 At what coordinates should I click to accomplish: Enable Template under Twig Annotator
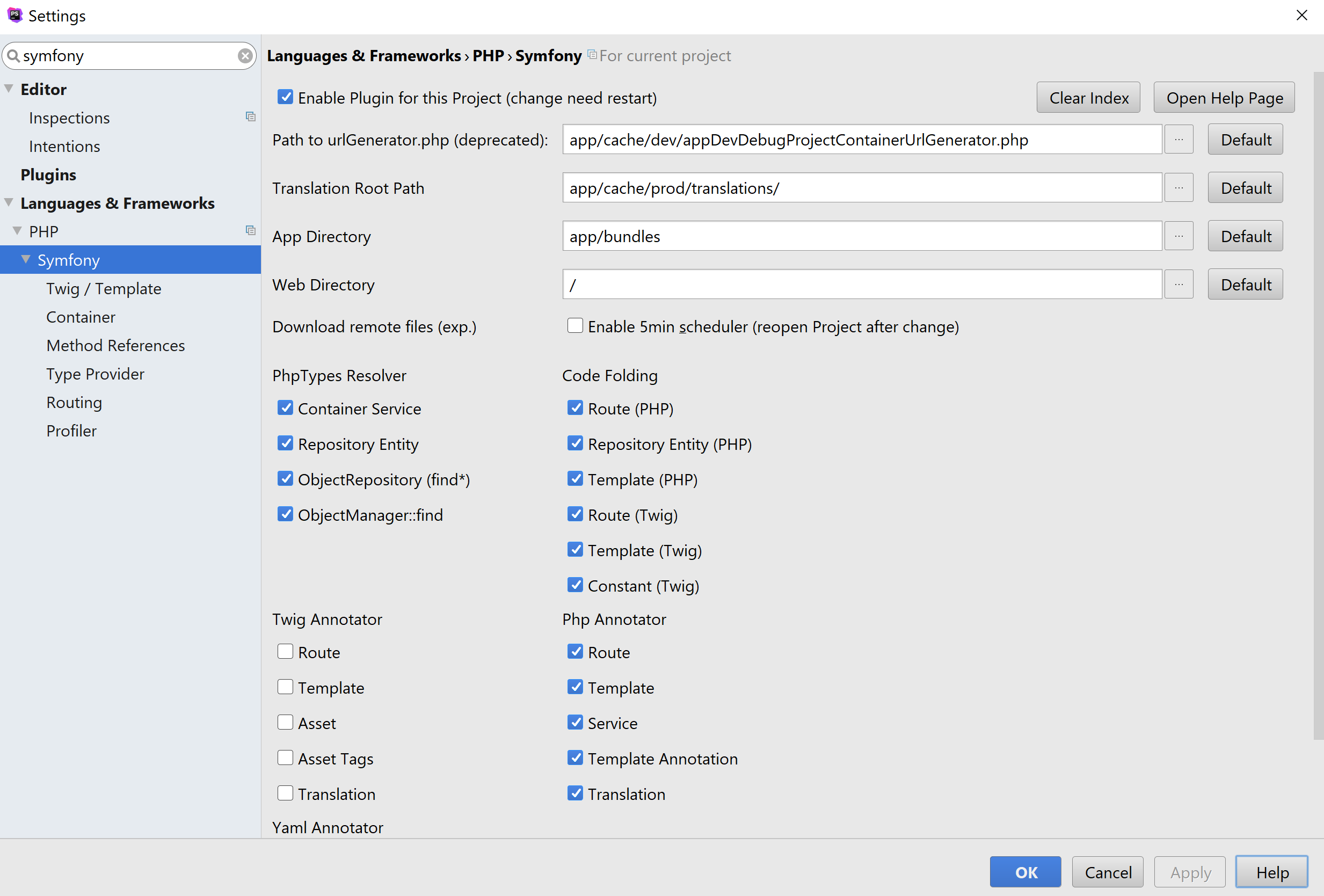click(x=286, y=688)
